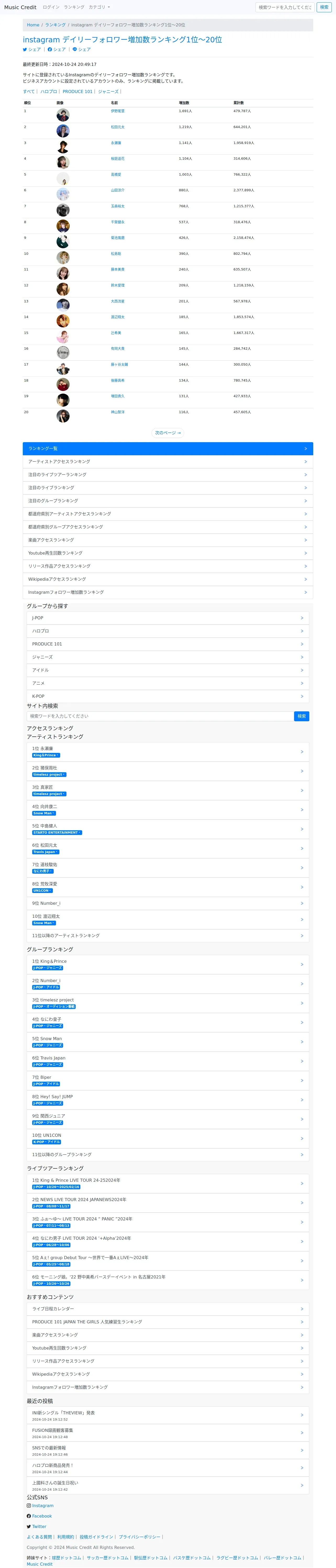Screen dimensions: 336x1568
Task: Click the ランキング breadcrumb link
Action: 55,25
